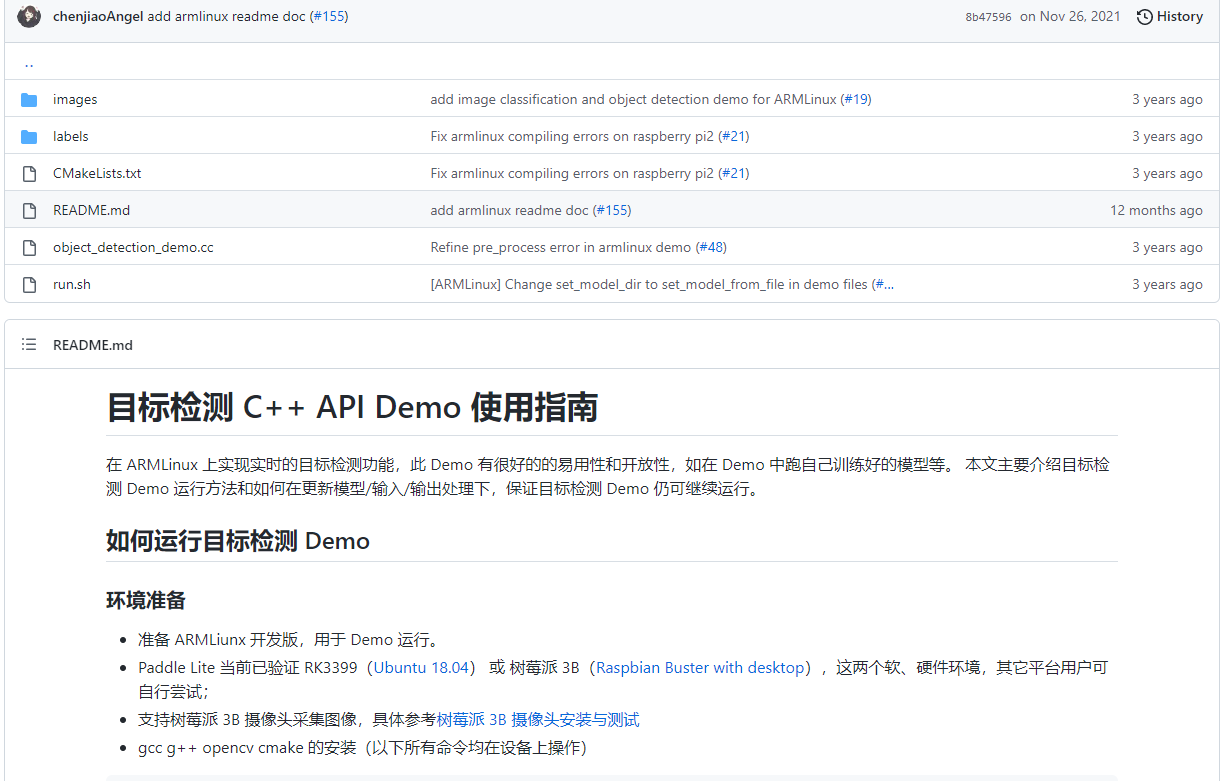Click the file icon beside object_detection_demo.cc
1227x781 pixels.
pos(29,247)
